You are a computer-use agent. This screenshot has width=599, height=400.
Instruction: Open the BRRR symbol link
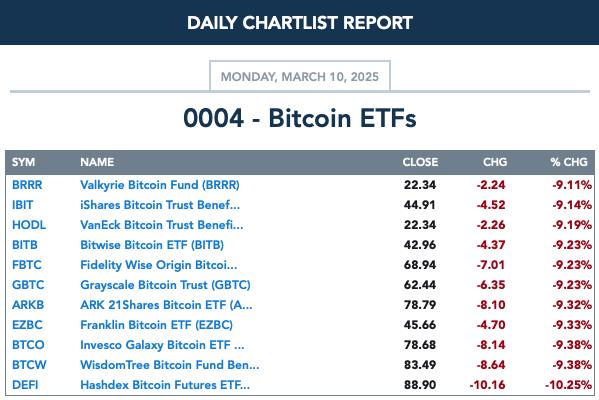27,185
